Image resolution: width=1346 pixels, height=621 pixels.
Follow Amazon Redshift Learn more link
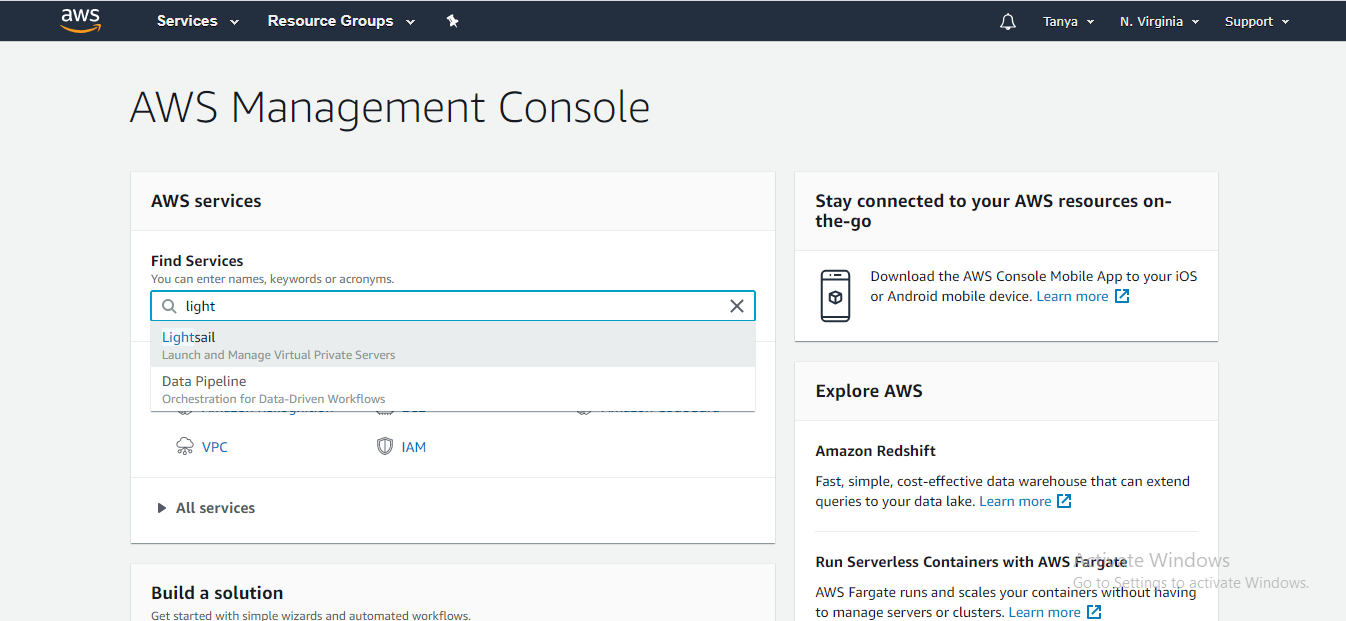click(x=1015, y=501)
